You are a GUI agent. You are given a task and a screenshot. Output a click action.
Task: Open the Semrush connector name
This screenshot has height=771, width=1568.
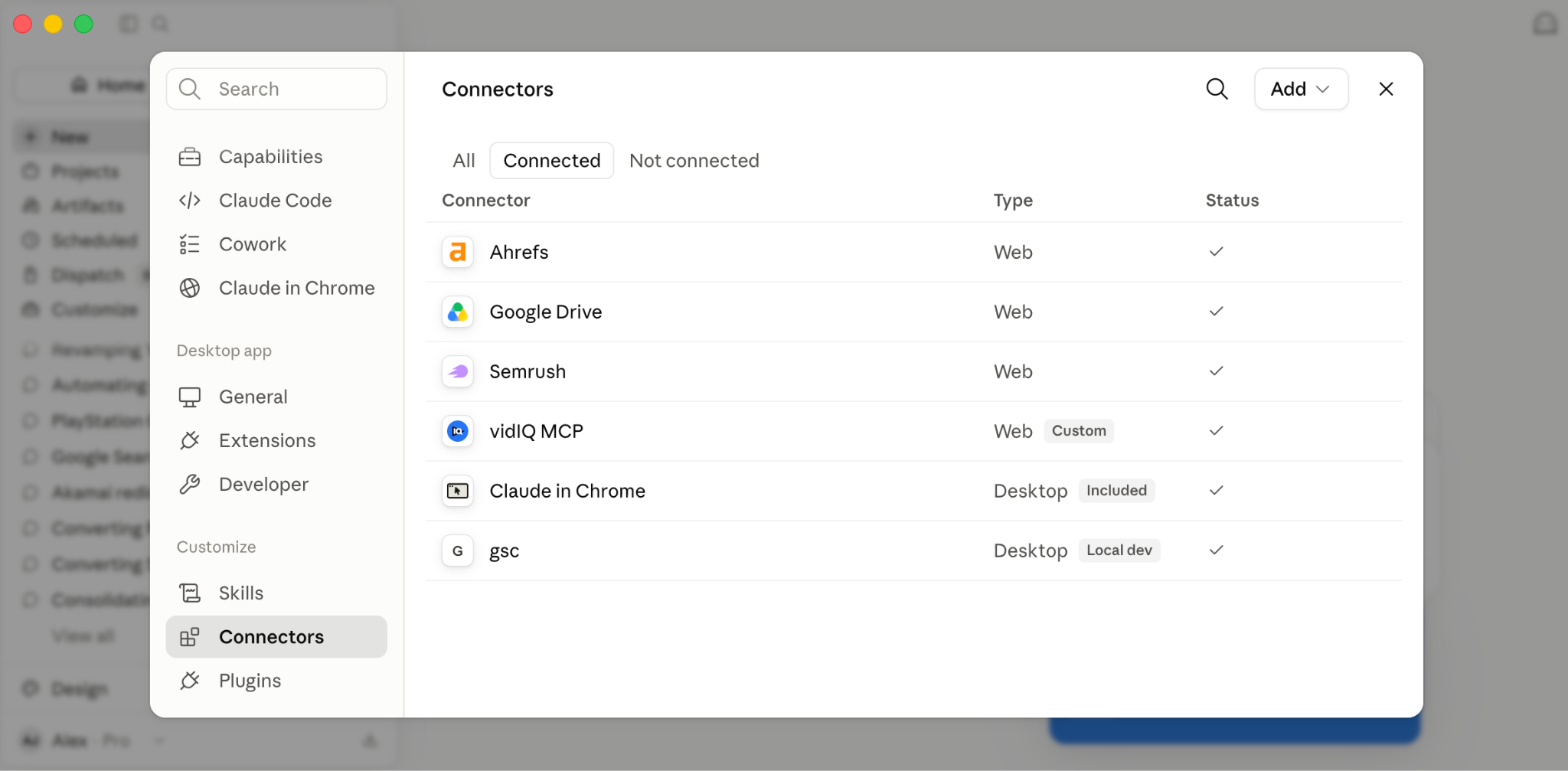(528, 371)
